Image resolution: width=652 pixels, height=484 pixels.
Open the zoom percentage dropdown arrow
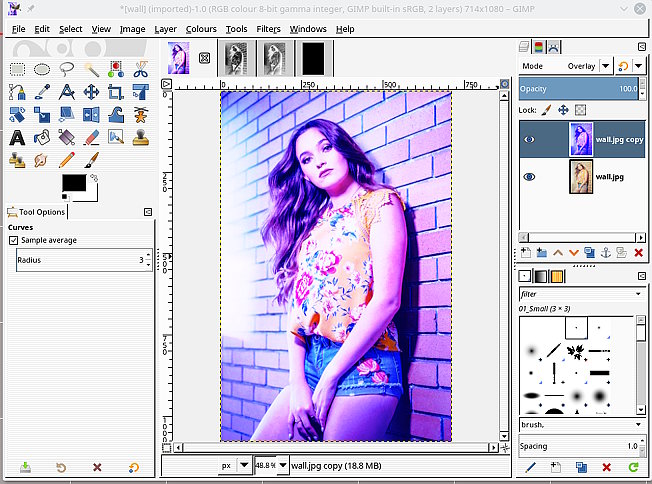283,466
